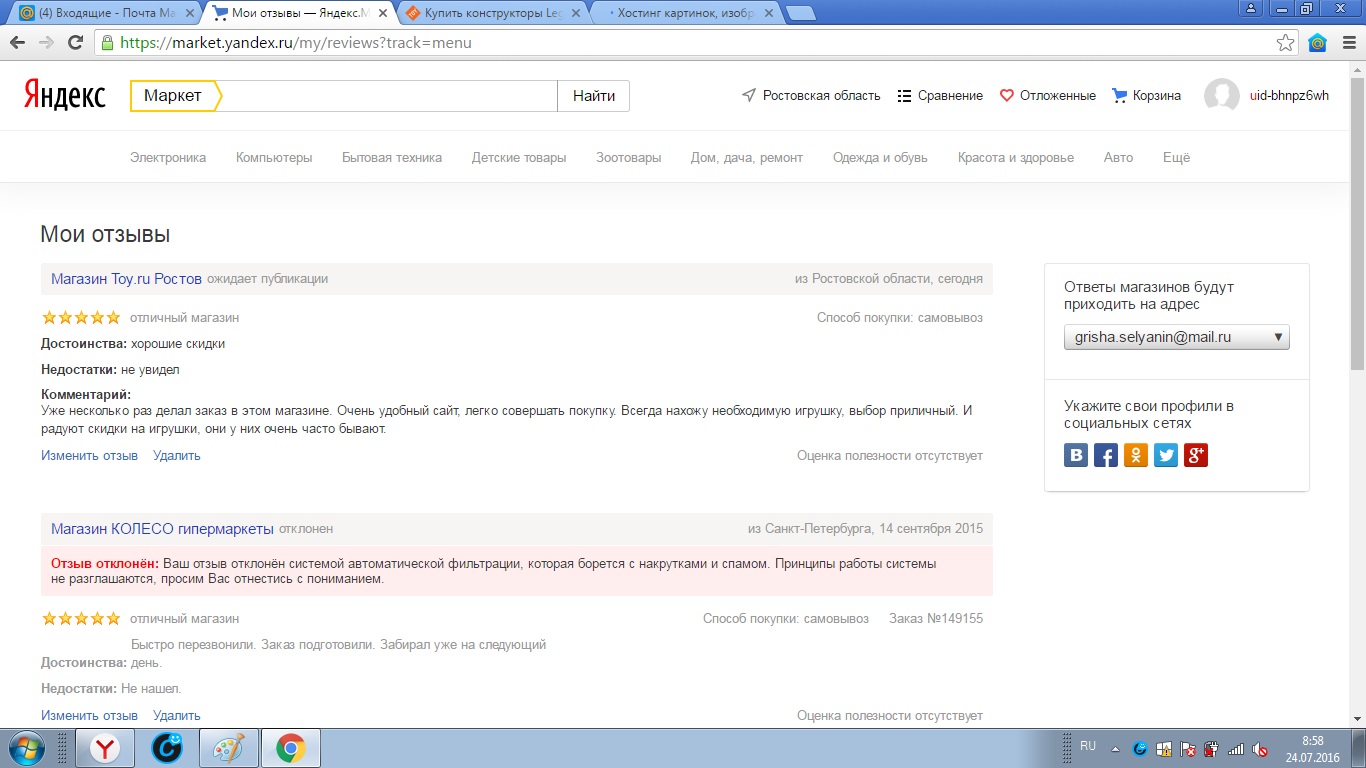Switch to the Хостинг картинок tab
1366x768 pixels.
683,13
